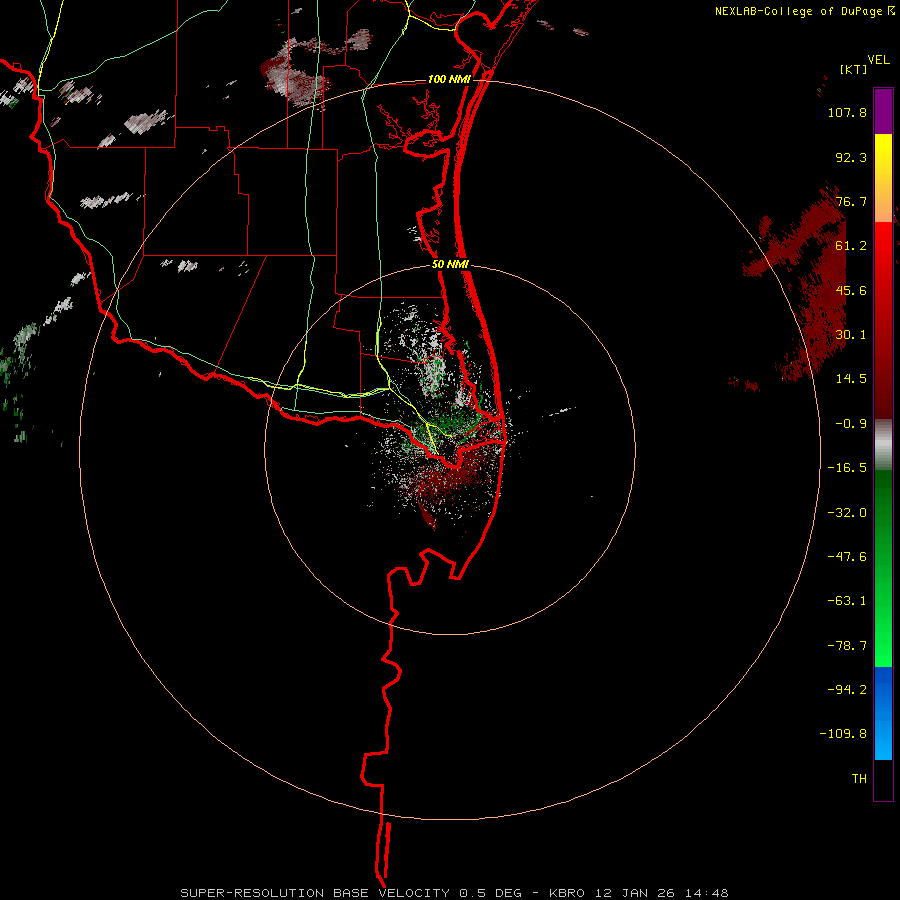Click the 107.8 legend value
Image resolution: width=900 pixels, height=900 pixels.
(847, 112)
